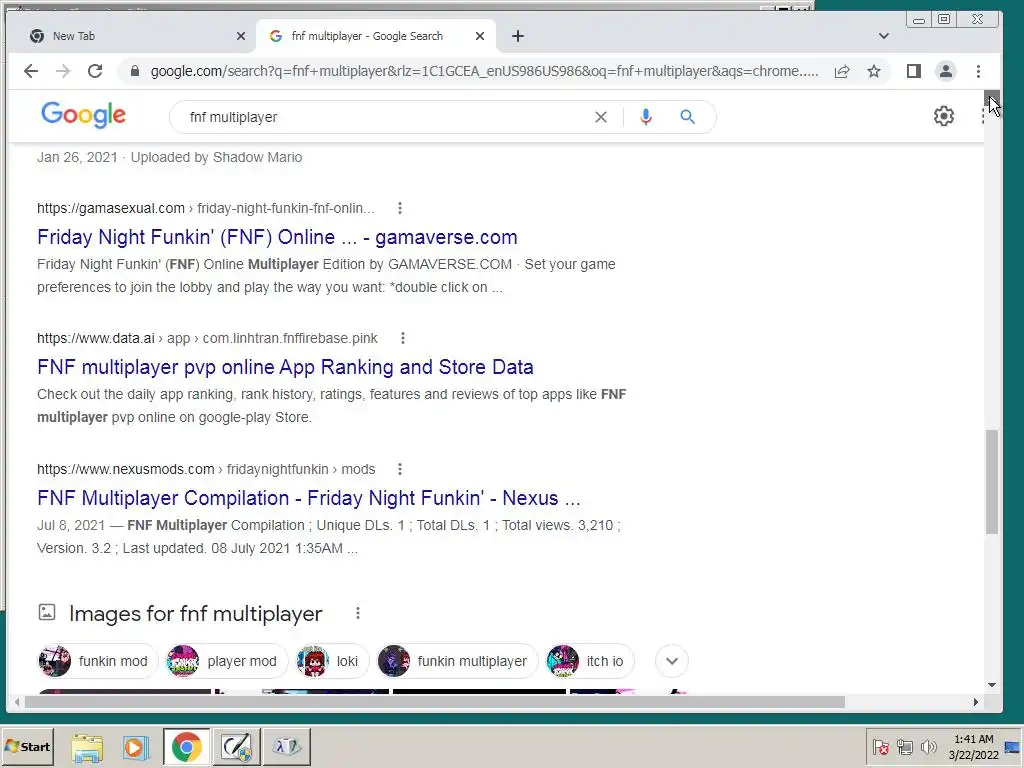Filter images by funkin multiplayer
This screenshot has width=1024, height=768.
(x=456, y=661)
